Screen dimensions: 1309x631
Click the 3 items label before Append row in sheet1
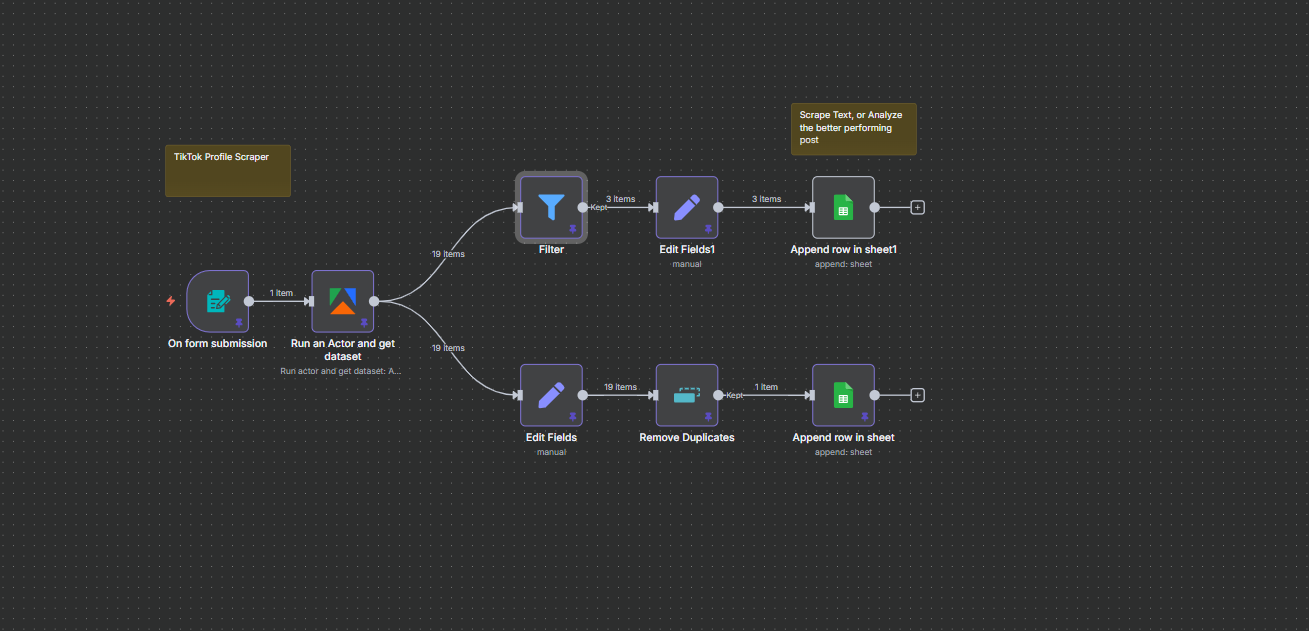tap(766, 199)
